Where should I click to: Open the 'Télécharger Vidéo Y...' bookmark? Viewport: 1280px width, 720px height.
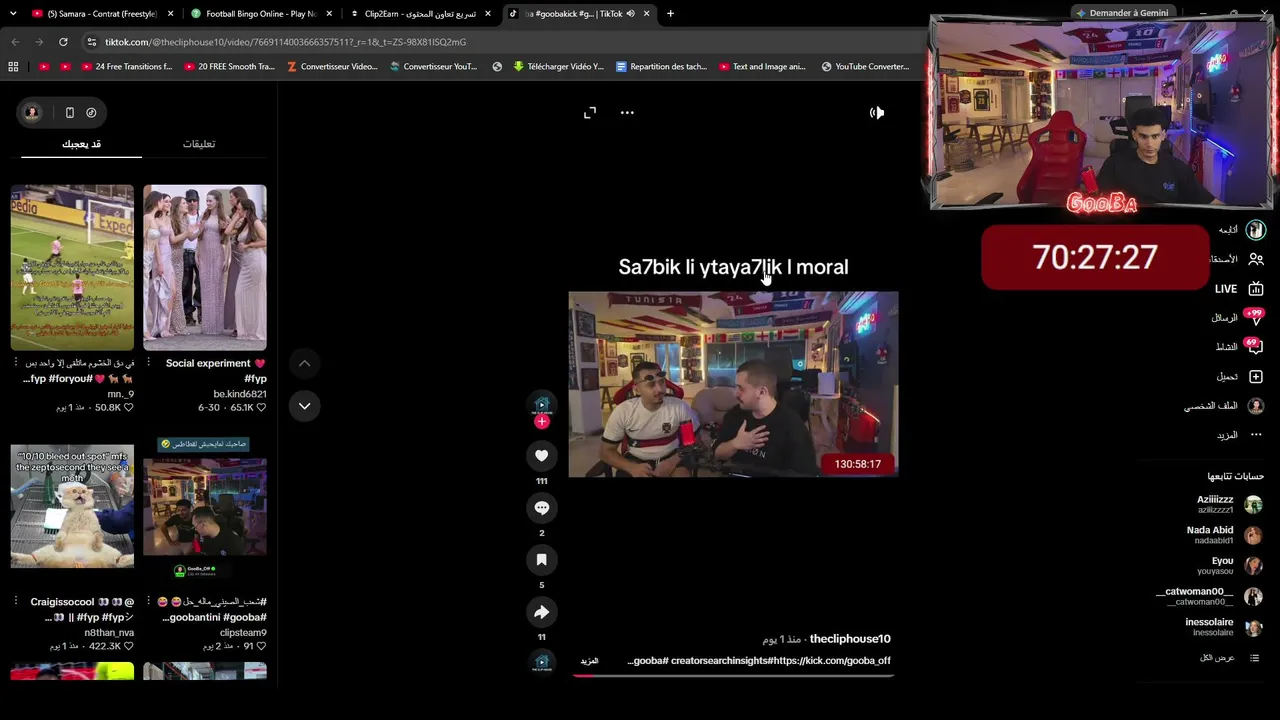tap(558, 67)
